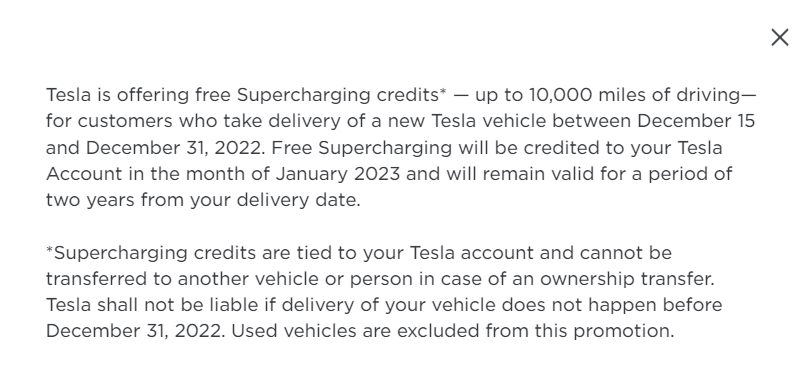Click 'December 31, 2022' preceding 'Free Supercharging'
The width and height of the screenshot is (811, 384).
[173, 148]
